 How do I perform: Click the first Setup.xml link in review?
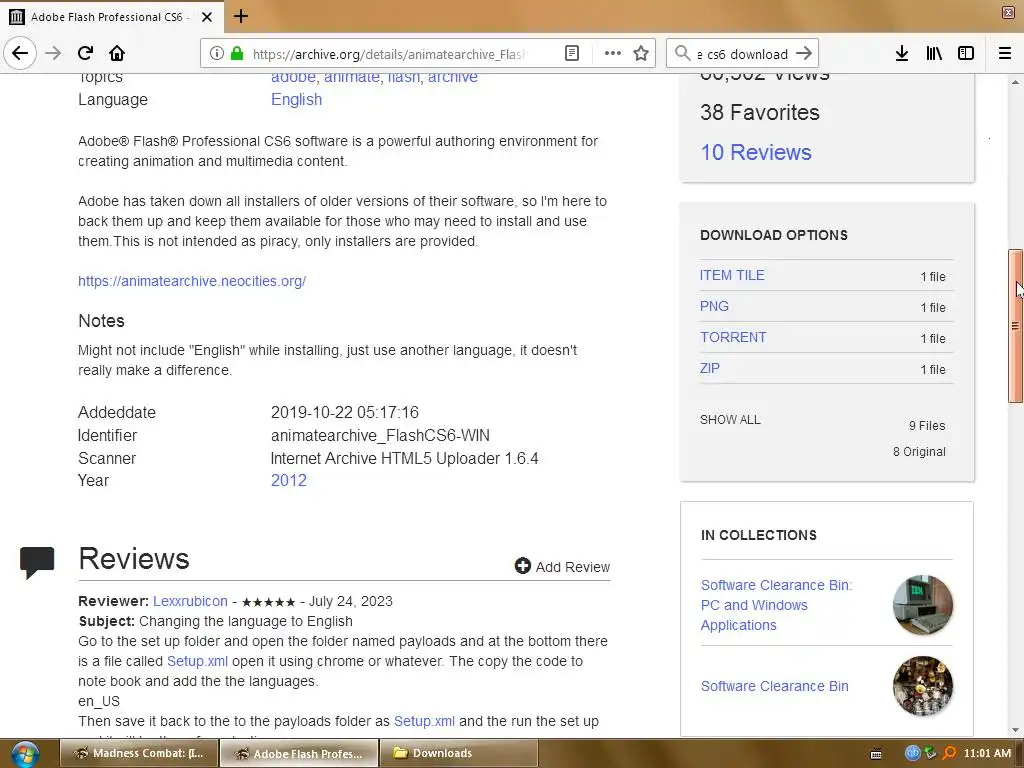click(x=197, y=661)
